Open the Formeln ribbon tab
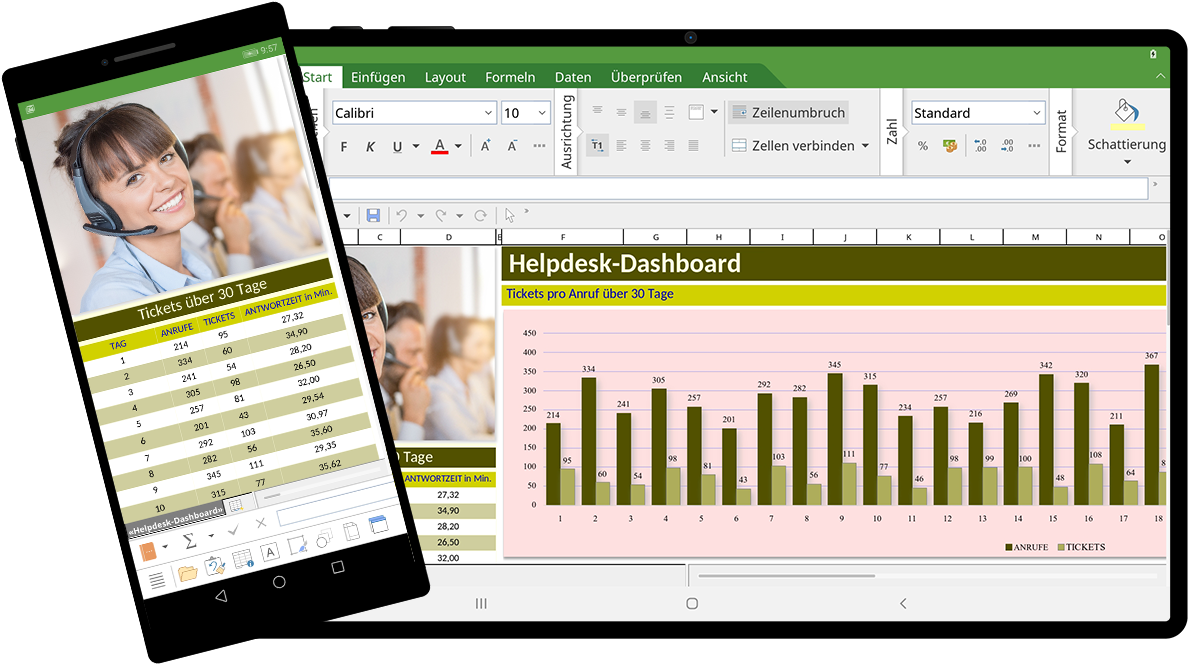 (510, 77)
